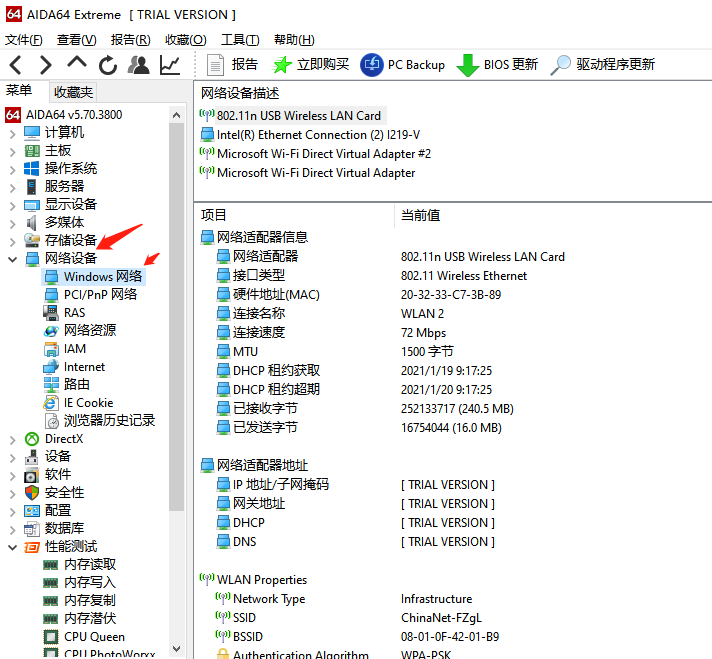This screenshot has width=712, height=659.
Task: Go back with the left arrow toolbar icon
Action: click(15, 65)
